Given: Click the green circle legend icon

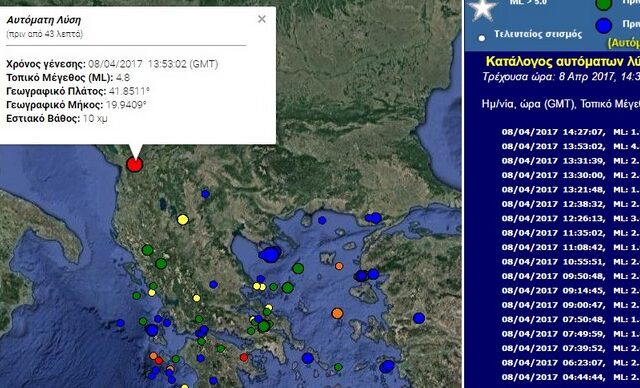Looking at the screenshot, I should [604, 4].
